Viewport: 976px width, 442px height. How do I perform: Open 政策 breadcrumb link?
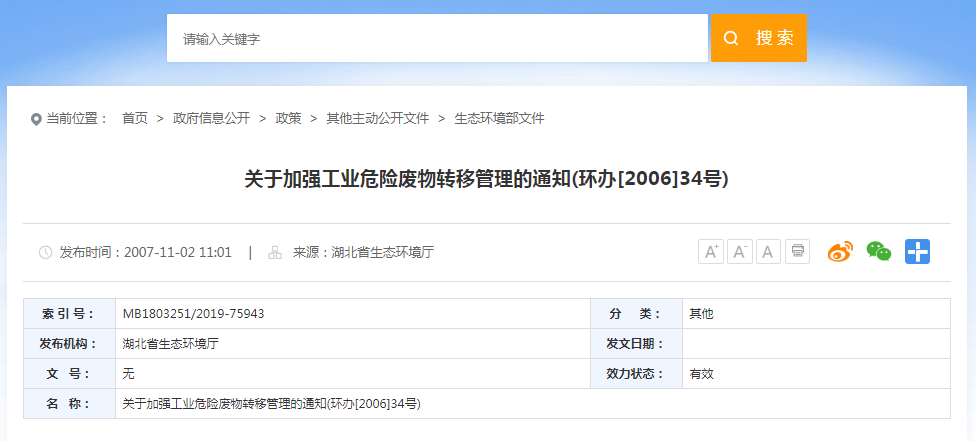point(289,118)
